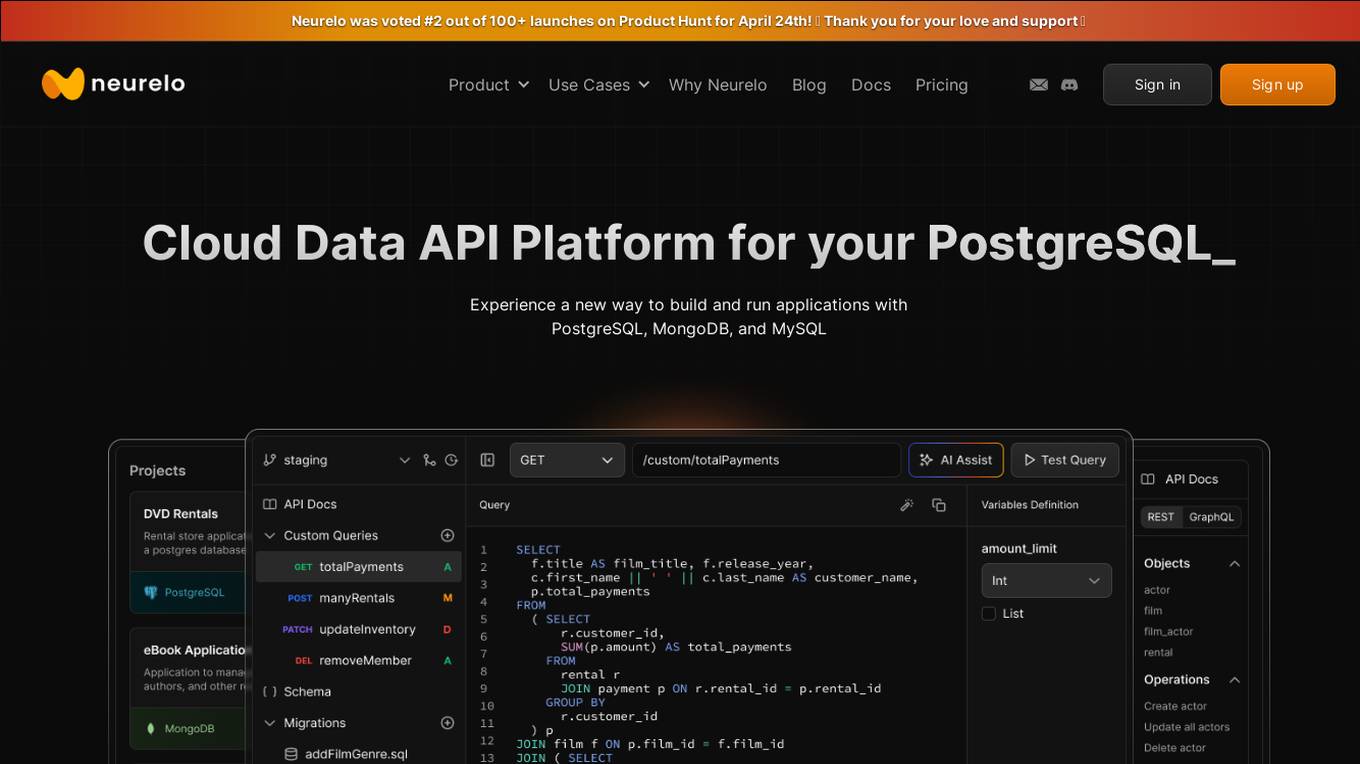Click the PostgreSQL elephant icon

(151, 592)
